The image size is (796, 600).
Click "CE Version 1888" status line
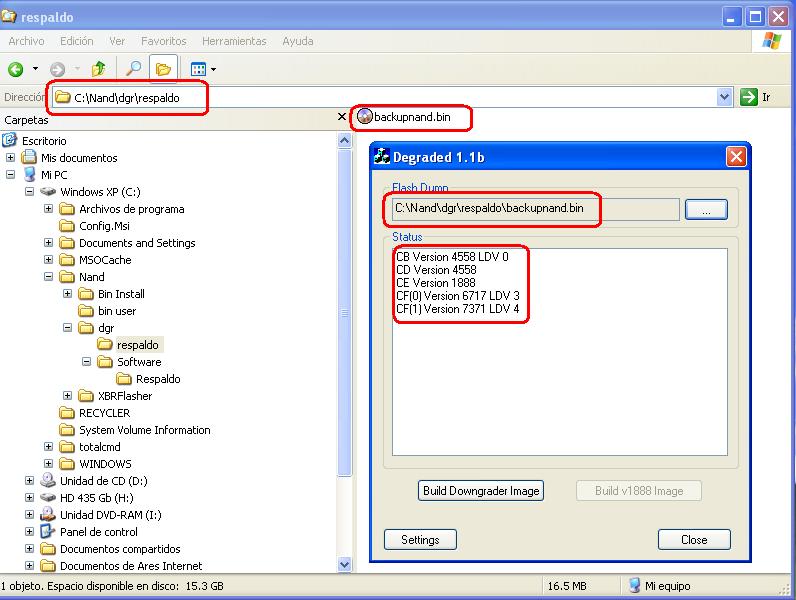pos(436,283)
